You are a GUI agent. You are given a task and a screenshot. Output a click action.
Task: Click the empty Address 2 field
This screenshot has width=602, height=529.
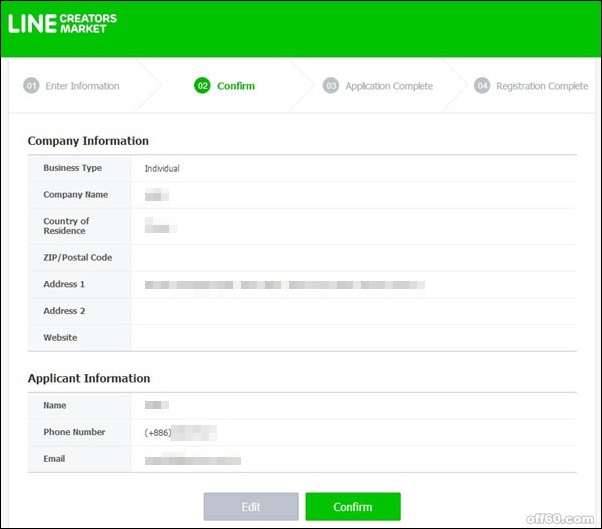[x=352, y=311]
